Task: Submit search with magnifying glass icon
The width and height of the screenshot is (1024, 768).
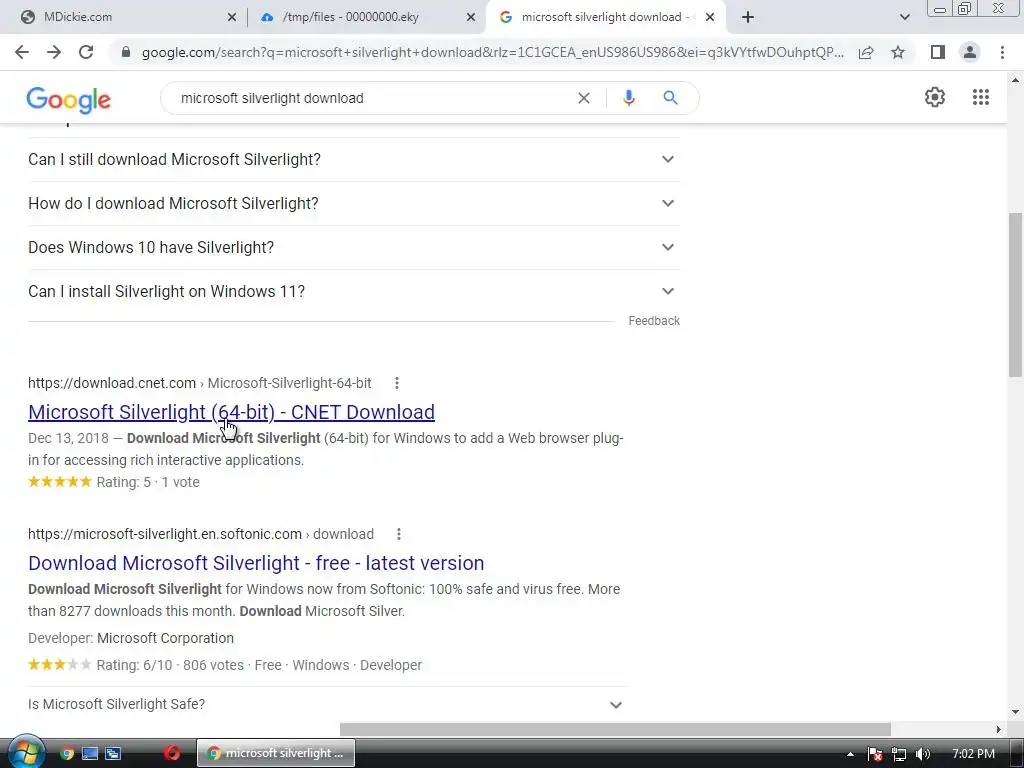Action: 670,98
